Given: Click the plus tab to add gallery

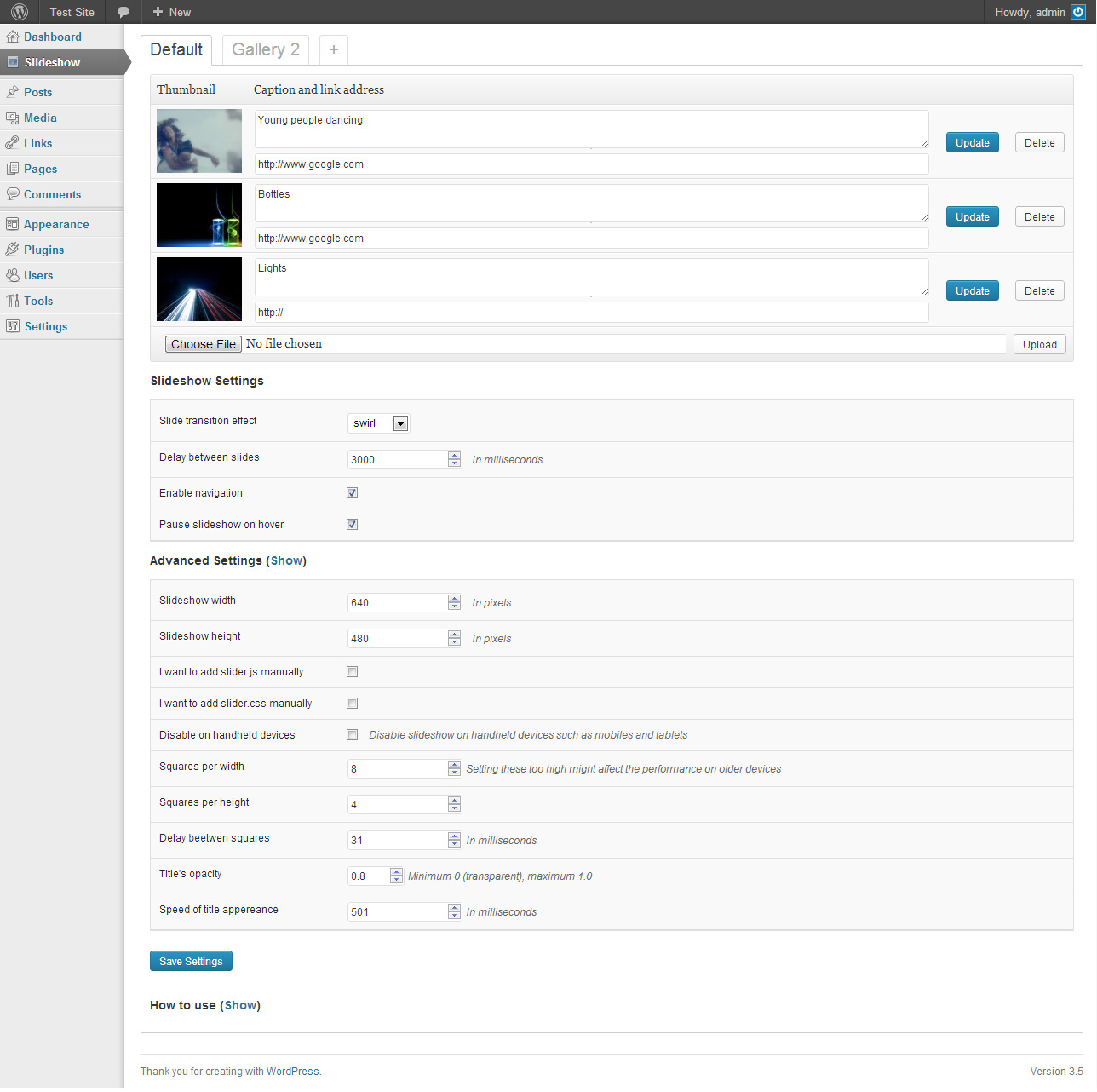Looking at the screenshot, I should [x=334, y=49].
